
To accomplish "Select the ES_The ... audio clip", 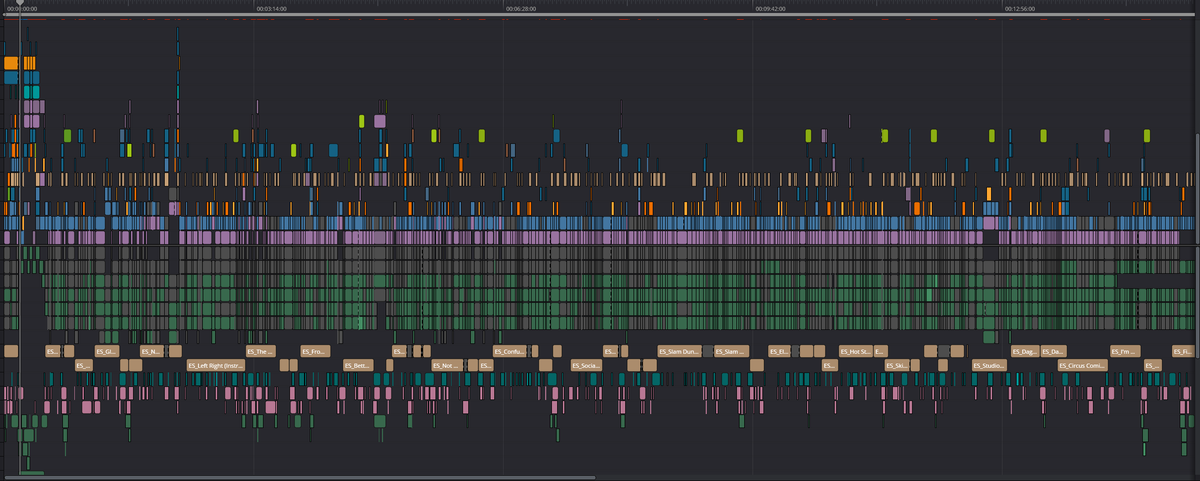I will [x=259, y=352].
